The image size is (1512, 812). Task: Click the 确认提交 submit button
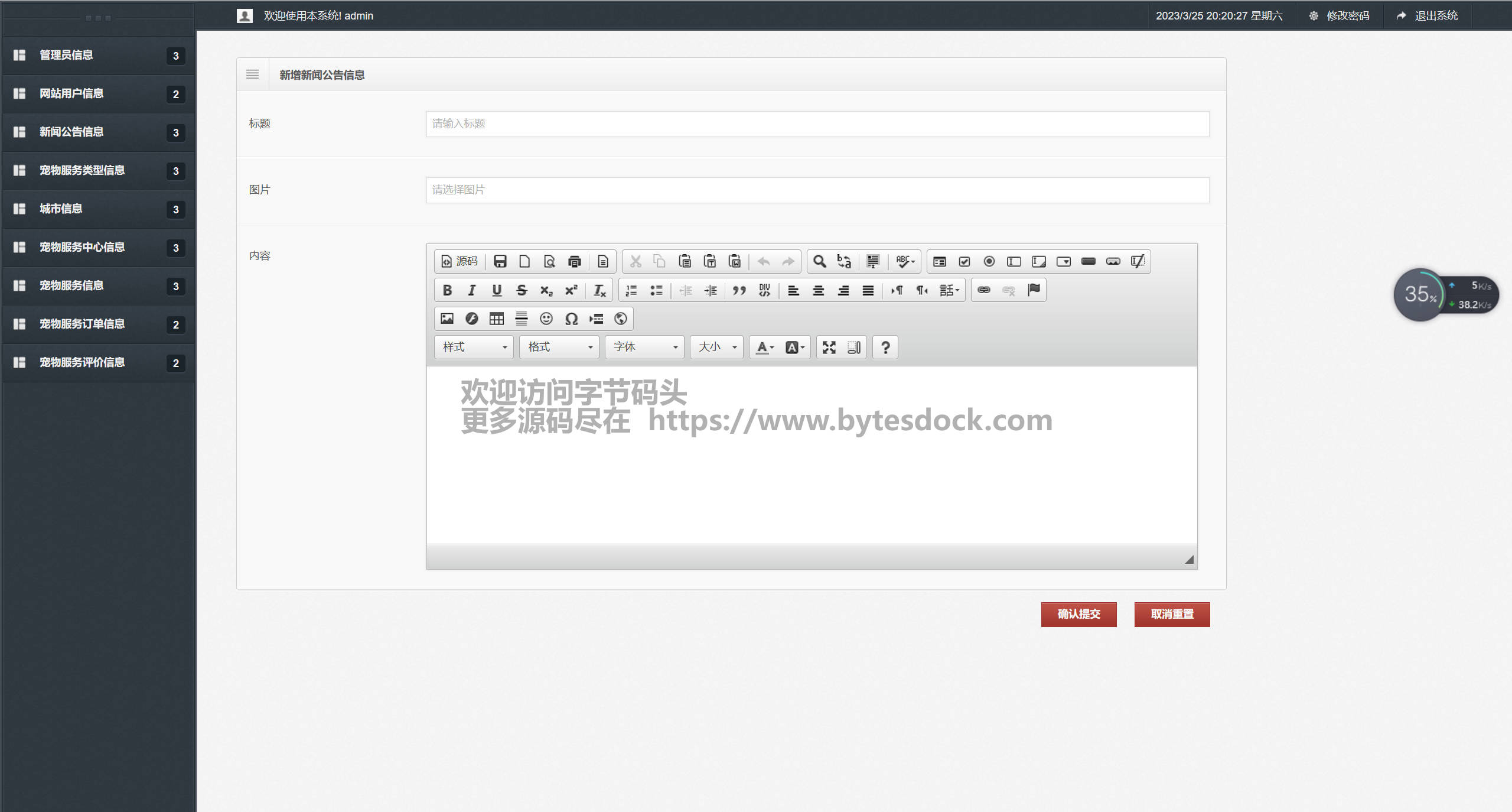tap(1078, 614)
